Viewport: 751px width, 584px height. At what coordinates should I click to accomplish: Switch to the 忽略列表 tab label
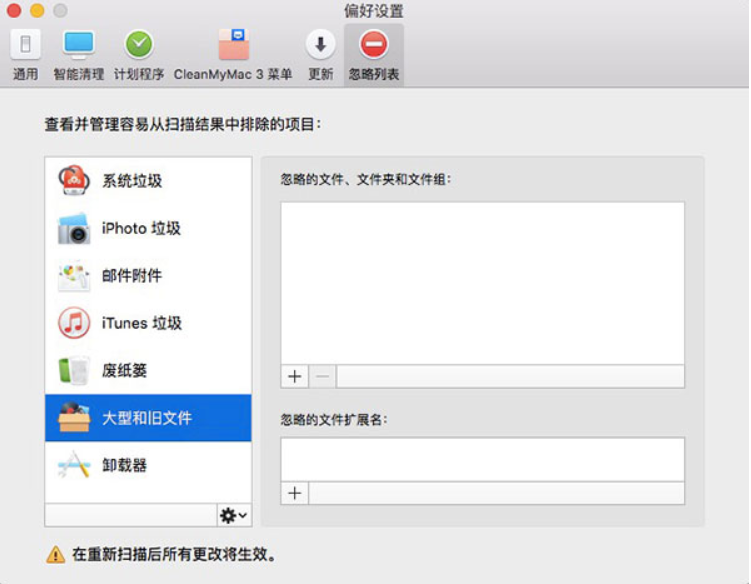pos(374,74)
